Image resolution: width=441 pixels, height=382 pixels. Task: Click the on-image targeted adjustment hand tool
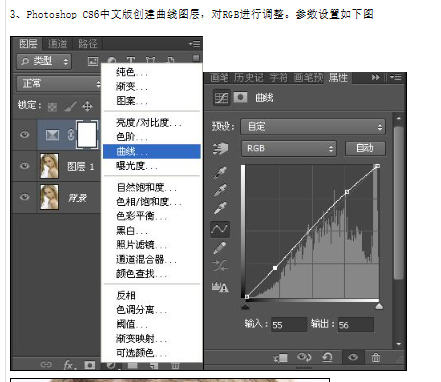pos(221,148)
